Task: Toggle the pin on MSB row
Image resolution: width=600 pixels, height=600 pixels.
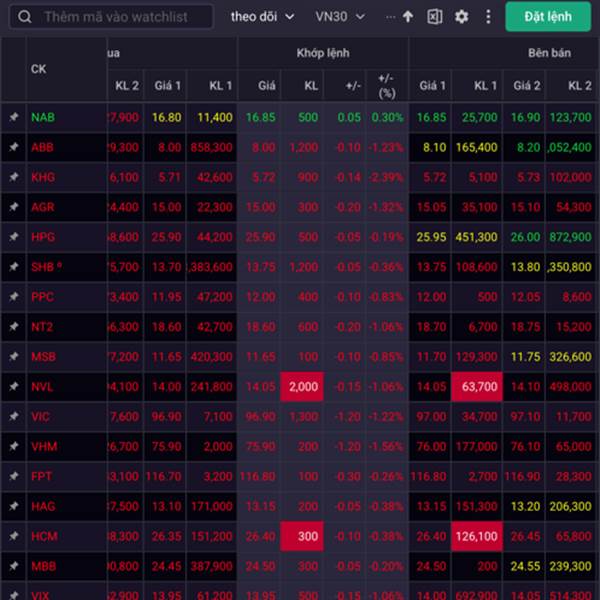Action: tap(14, 356)
